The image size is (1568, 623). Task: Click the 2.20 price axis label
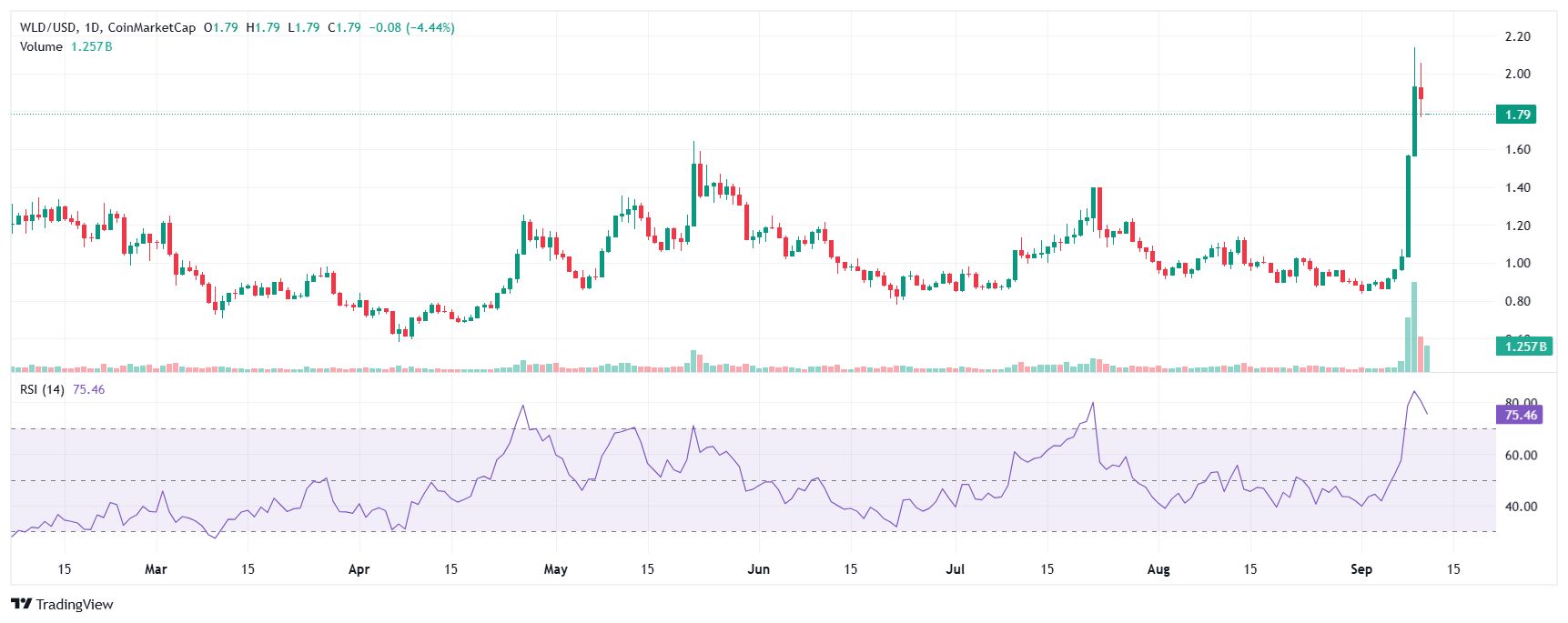(1517, 36)
